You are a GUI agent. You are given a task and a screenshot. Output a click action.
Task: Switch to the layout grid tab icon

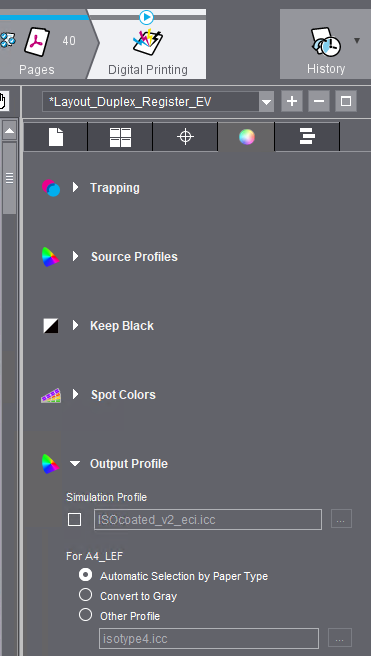pos(120,137)
